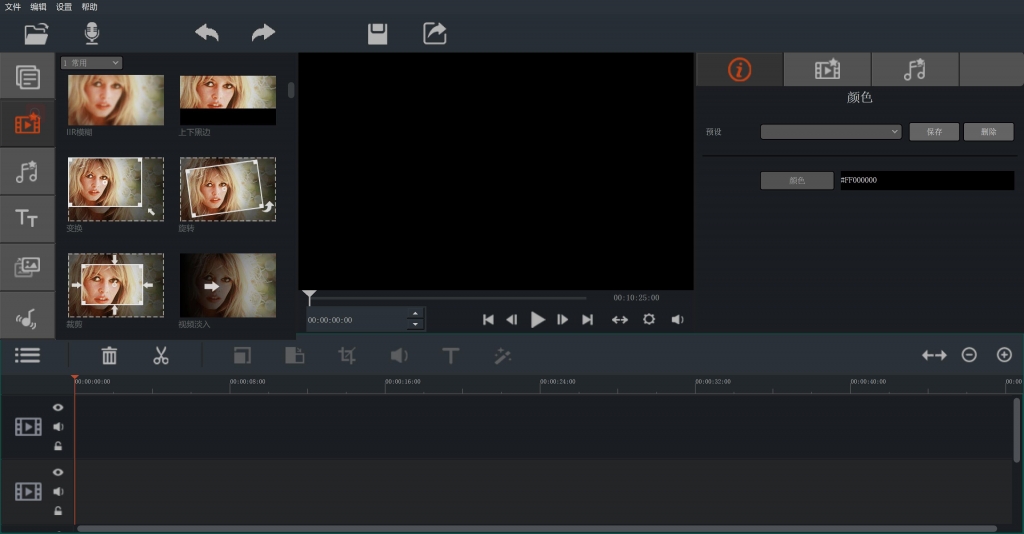Open preview settings gear
The width and height of the screenshot is (1024, 534).
[x=648, y=319]
